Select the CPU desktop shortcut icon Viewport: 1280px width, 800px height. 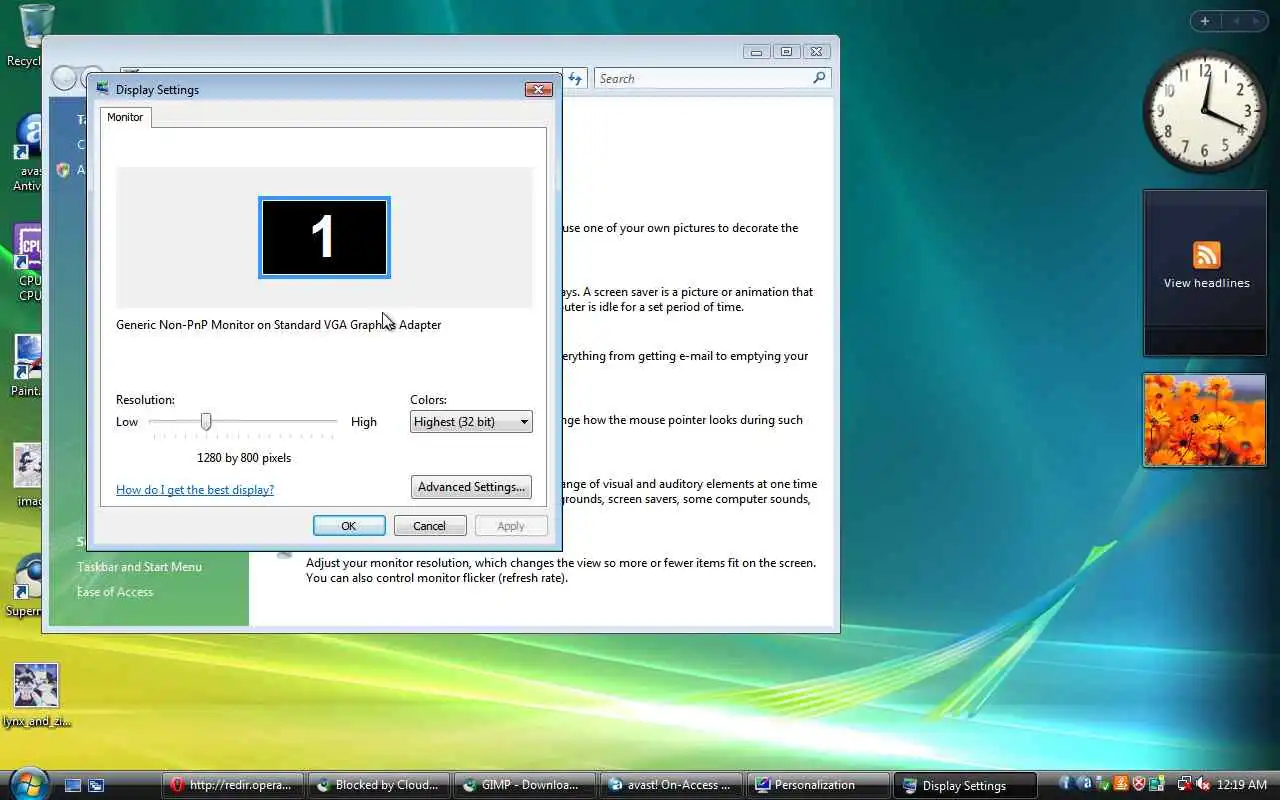pyautogui.click(x=28, y=262)
